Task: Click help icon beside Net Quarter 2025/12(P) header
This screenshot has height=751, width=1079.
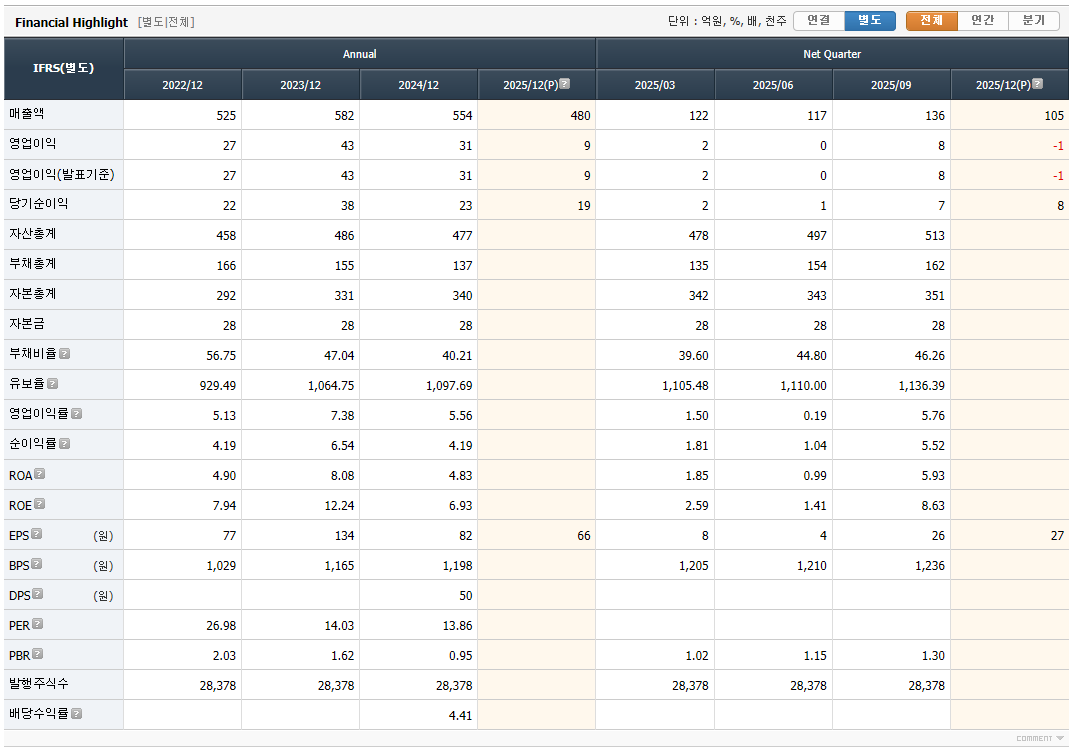Action: click(1038, 83)
